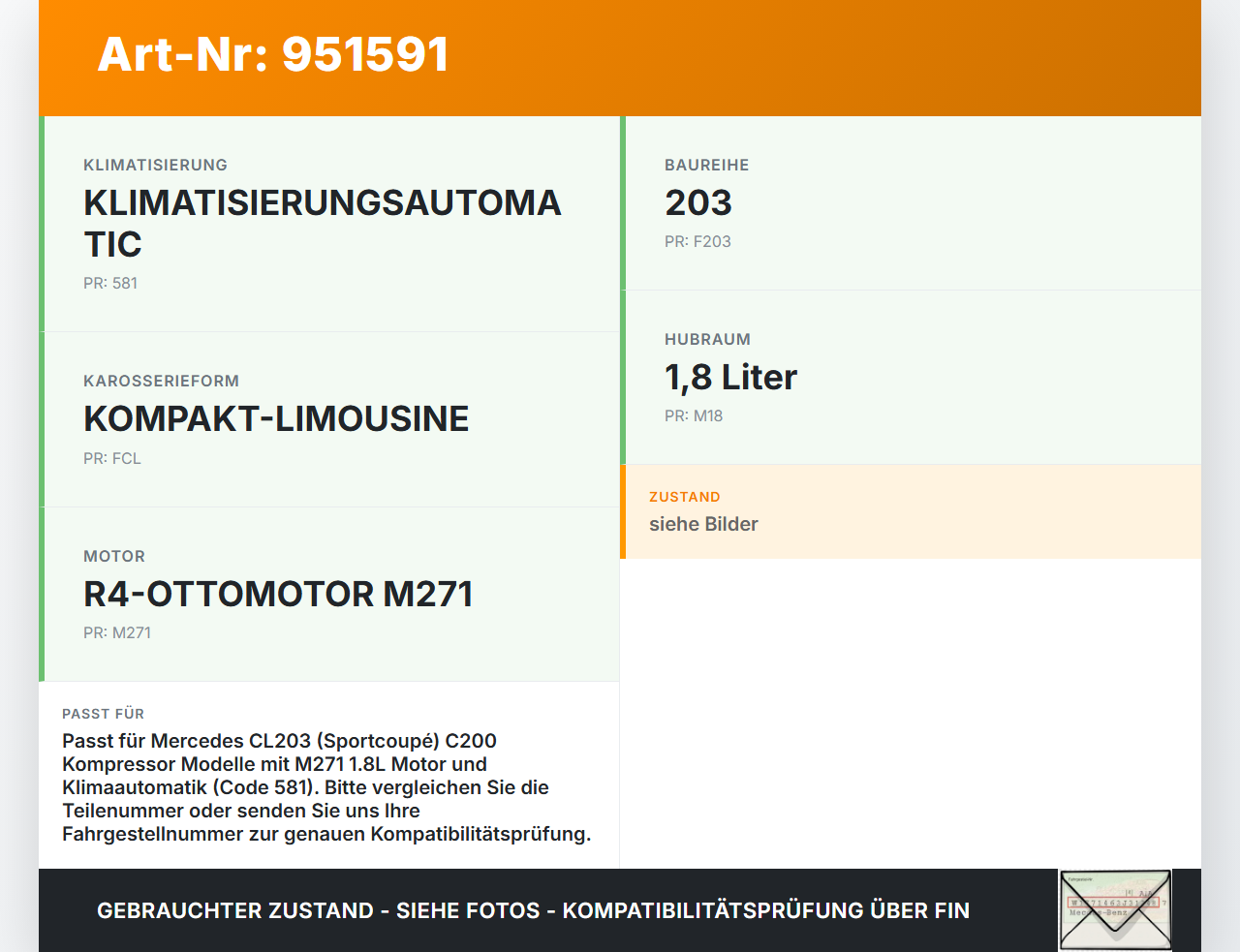Select the KOMPAKT-LIMOUSINE body style entry
The width and height of the screenshot is (1240, 952).
tap(276, 419)
